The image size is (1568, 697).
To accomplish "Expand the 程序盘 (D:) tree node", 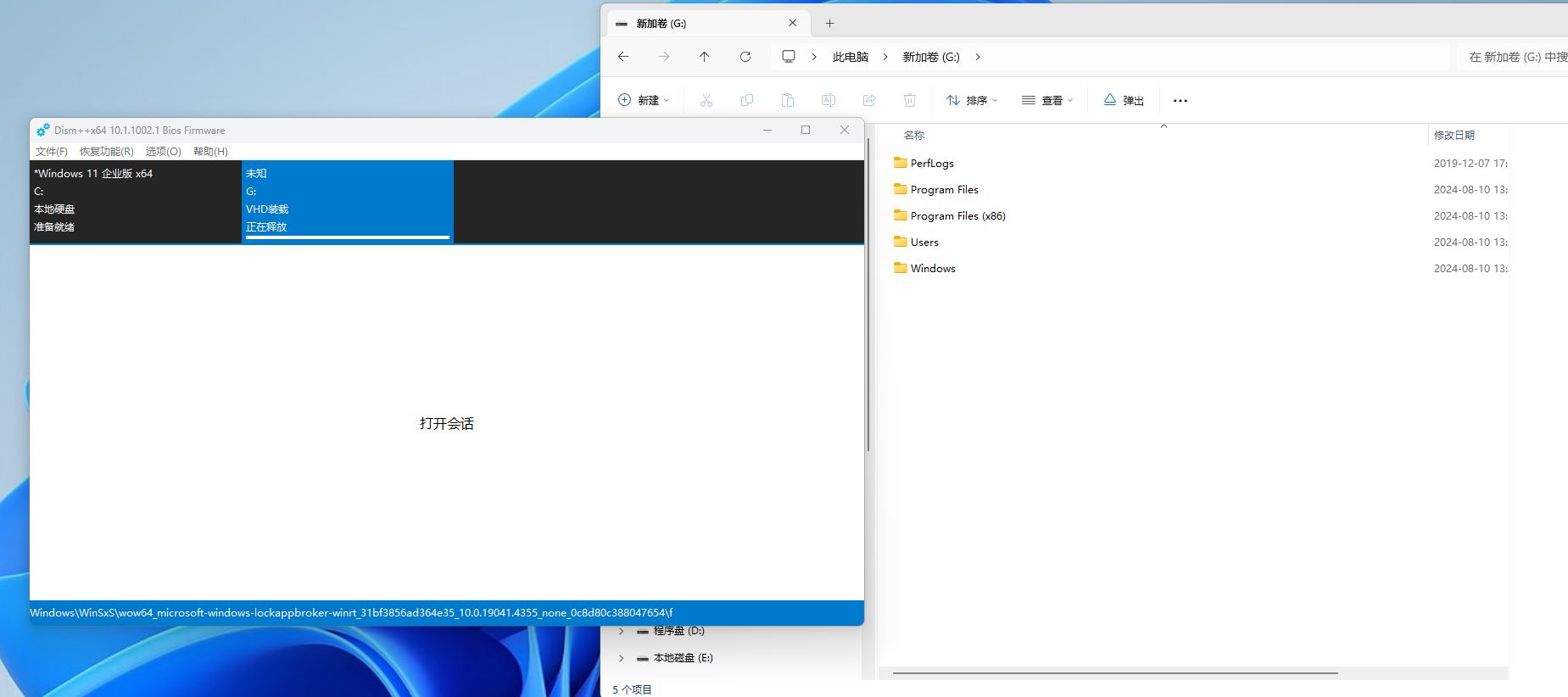I will pyautogui.click(x=622, y=631).
